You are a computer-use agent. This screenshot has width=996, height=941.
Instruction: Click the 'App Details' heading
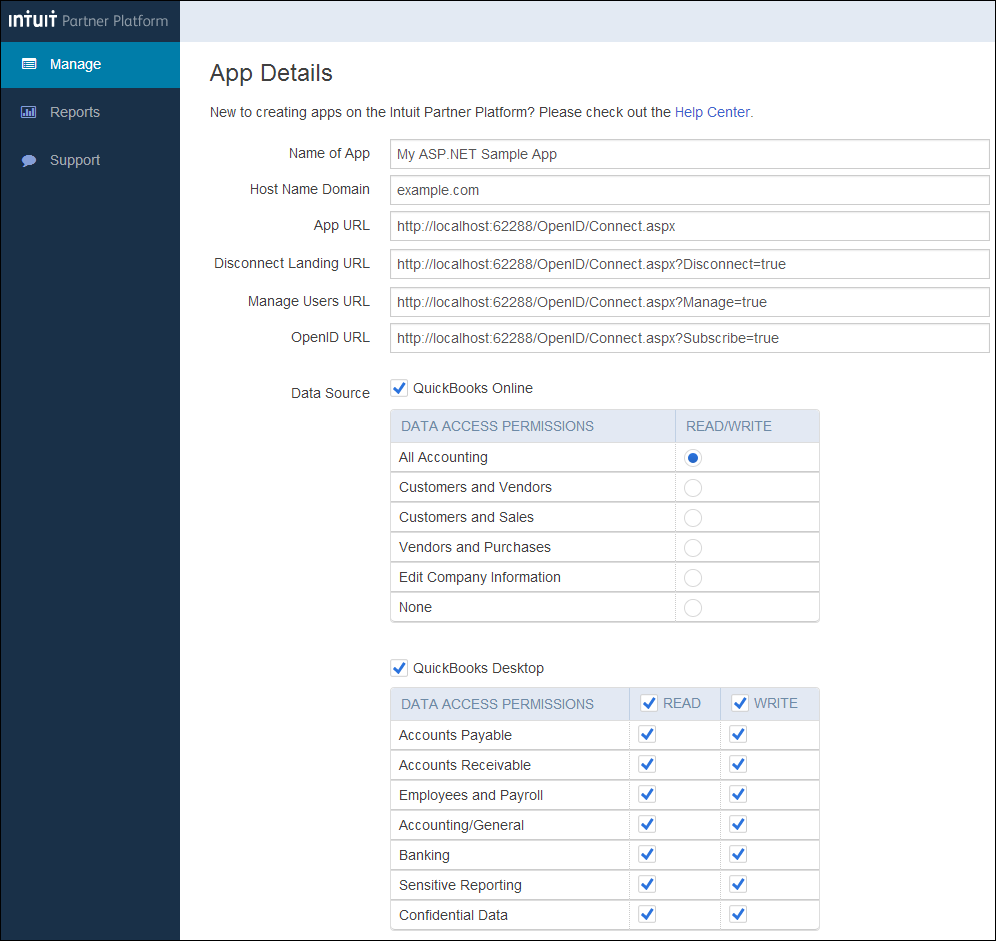[x=271, y=74]
